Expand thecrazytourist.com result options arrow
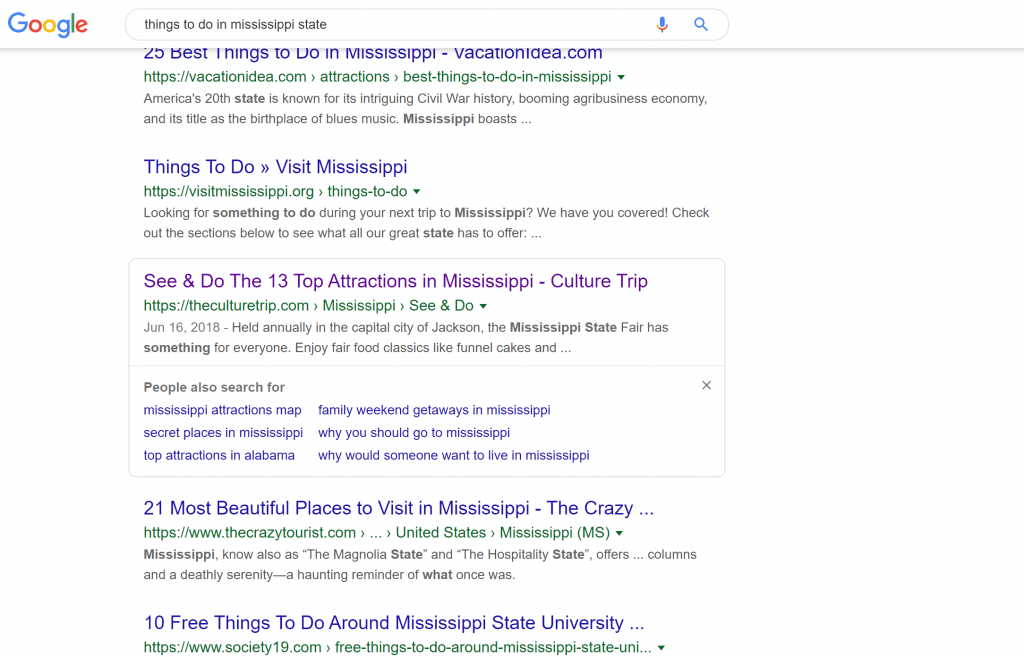 click(619, 534)
